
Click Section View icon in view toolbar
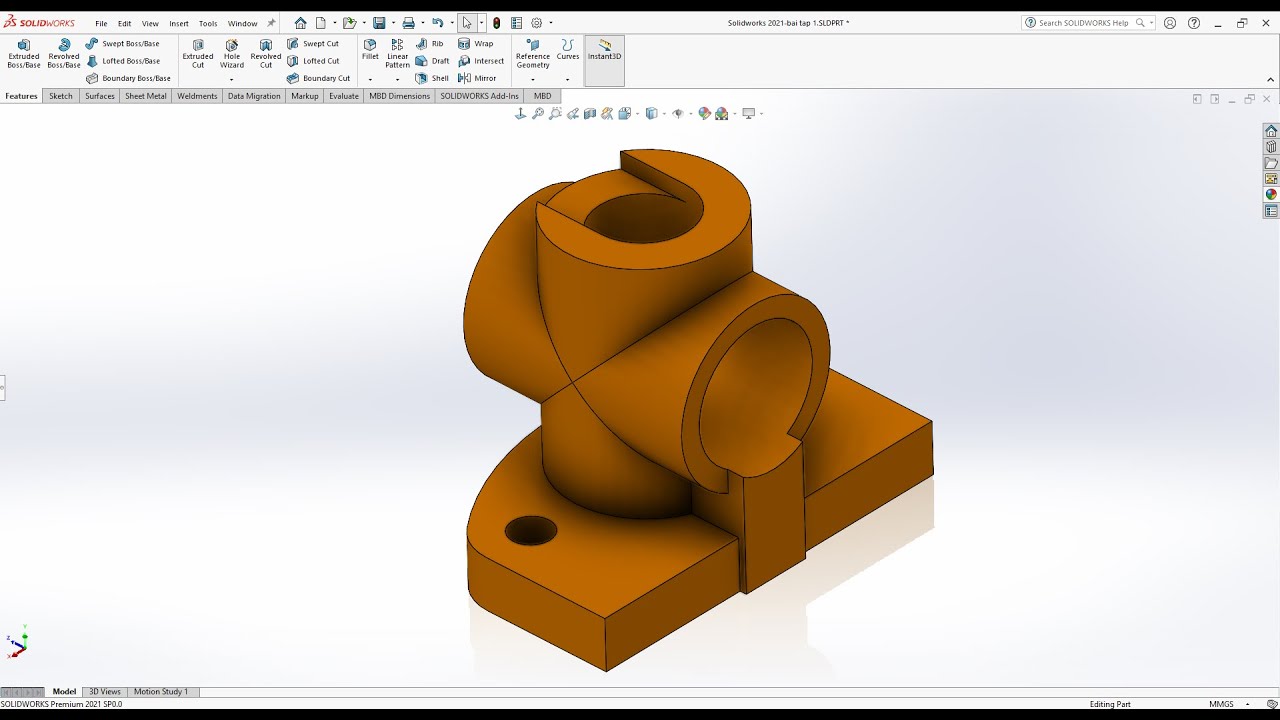pos(590,114)
